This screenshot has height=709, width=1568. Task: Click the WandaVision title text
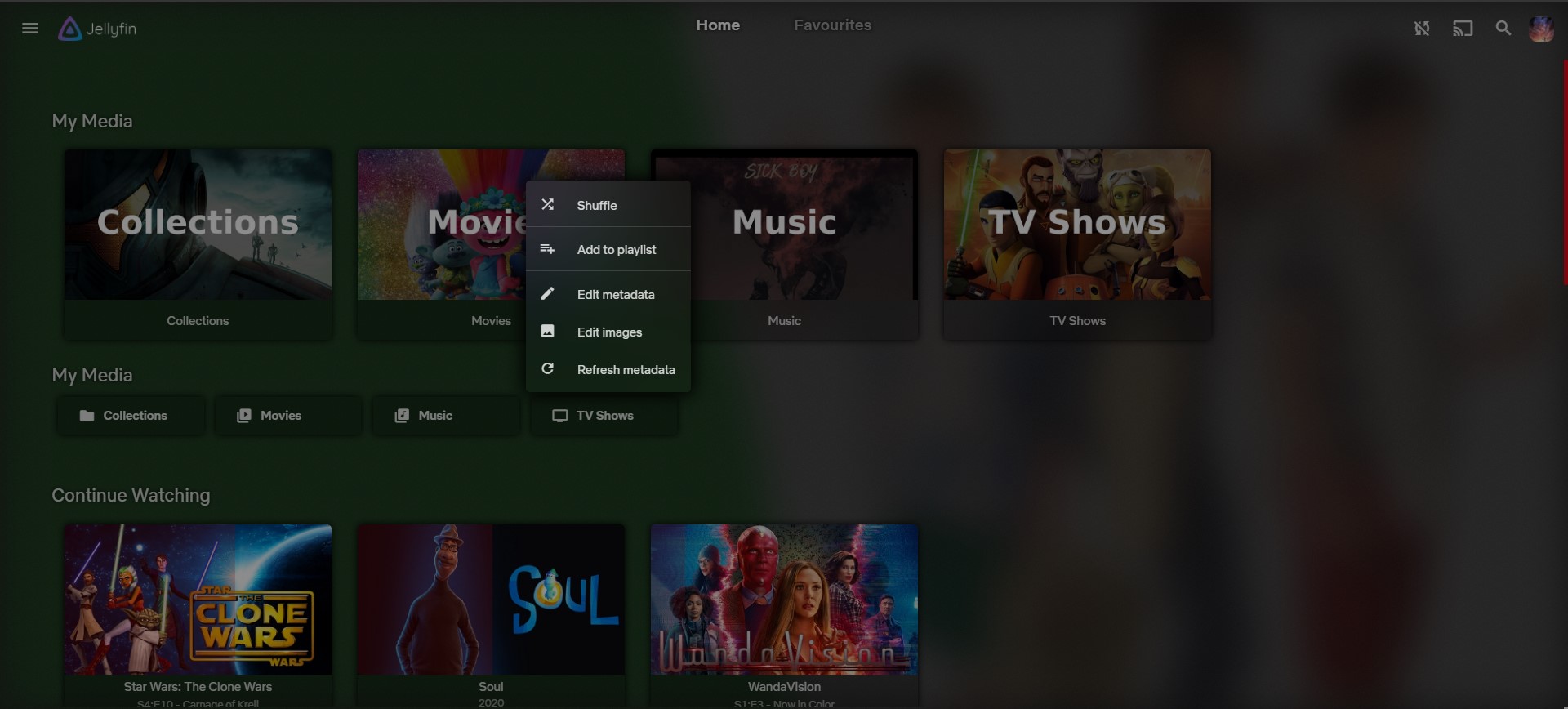pos(784,687)
